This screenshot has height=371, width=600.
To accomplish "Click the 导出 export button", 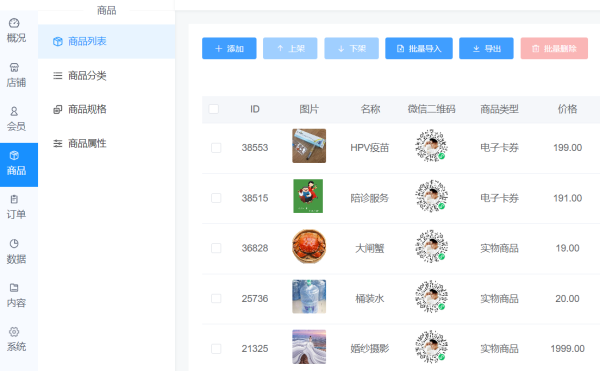I will pos(486,48).
